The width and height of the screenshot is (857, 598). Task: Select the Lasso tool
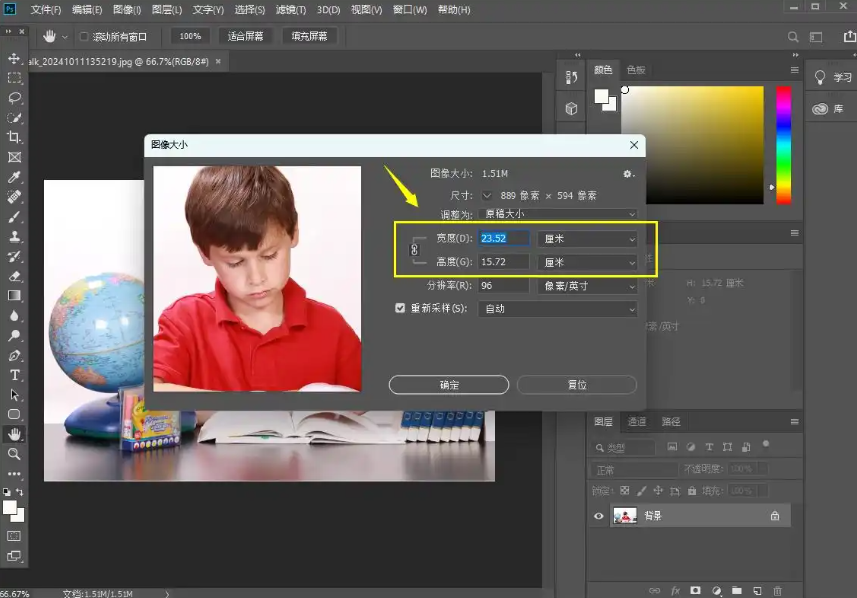click(15, 98)
